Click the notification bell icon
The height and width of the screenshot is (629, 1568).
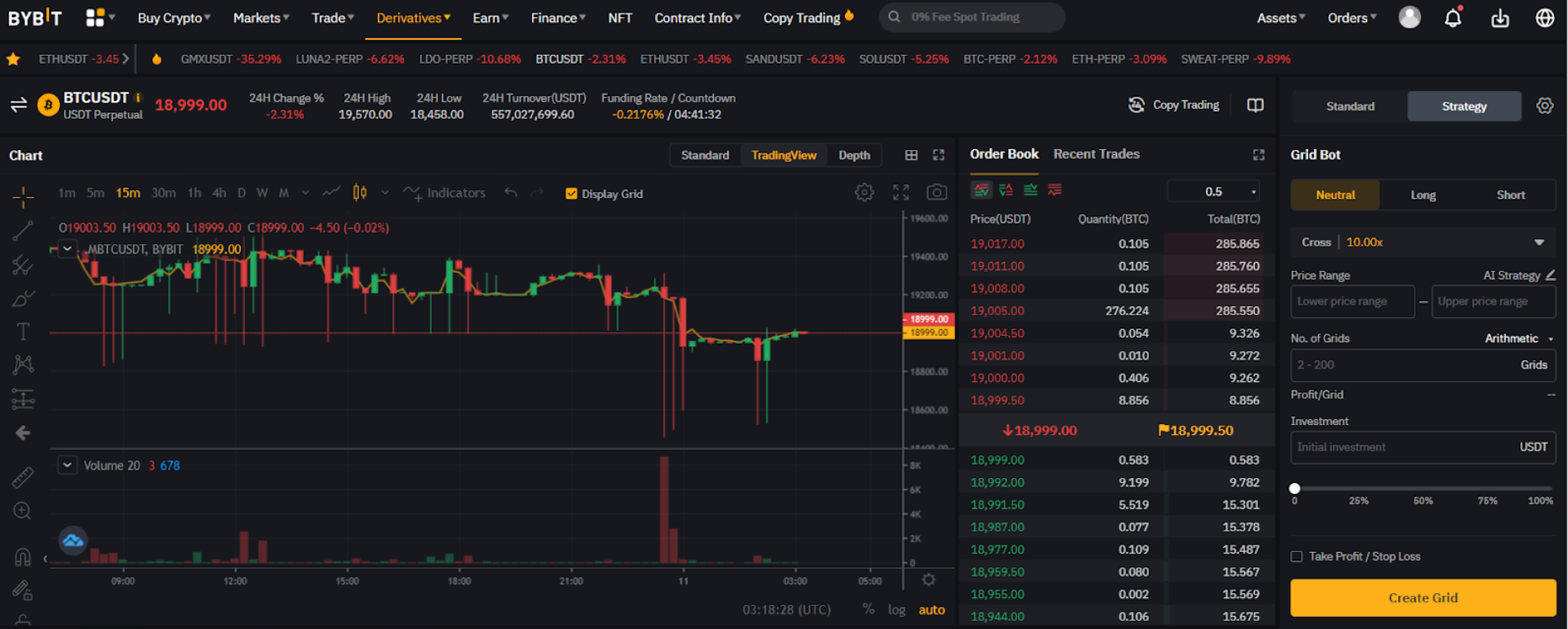tap(1452, 18)
